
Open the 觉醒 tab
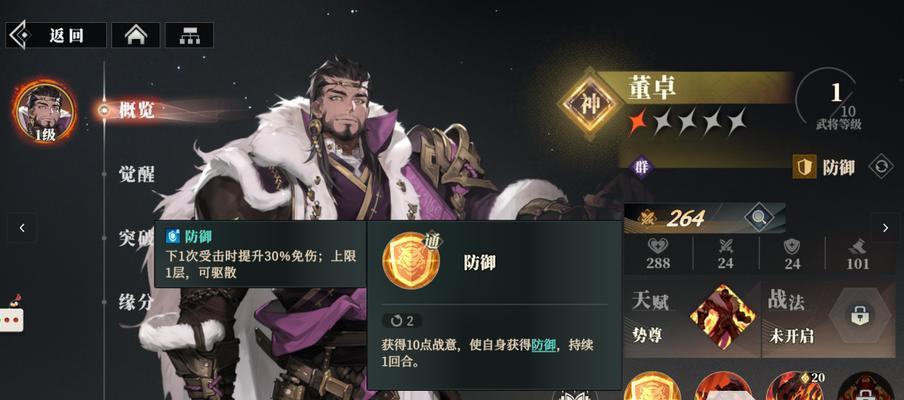137,173
